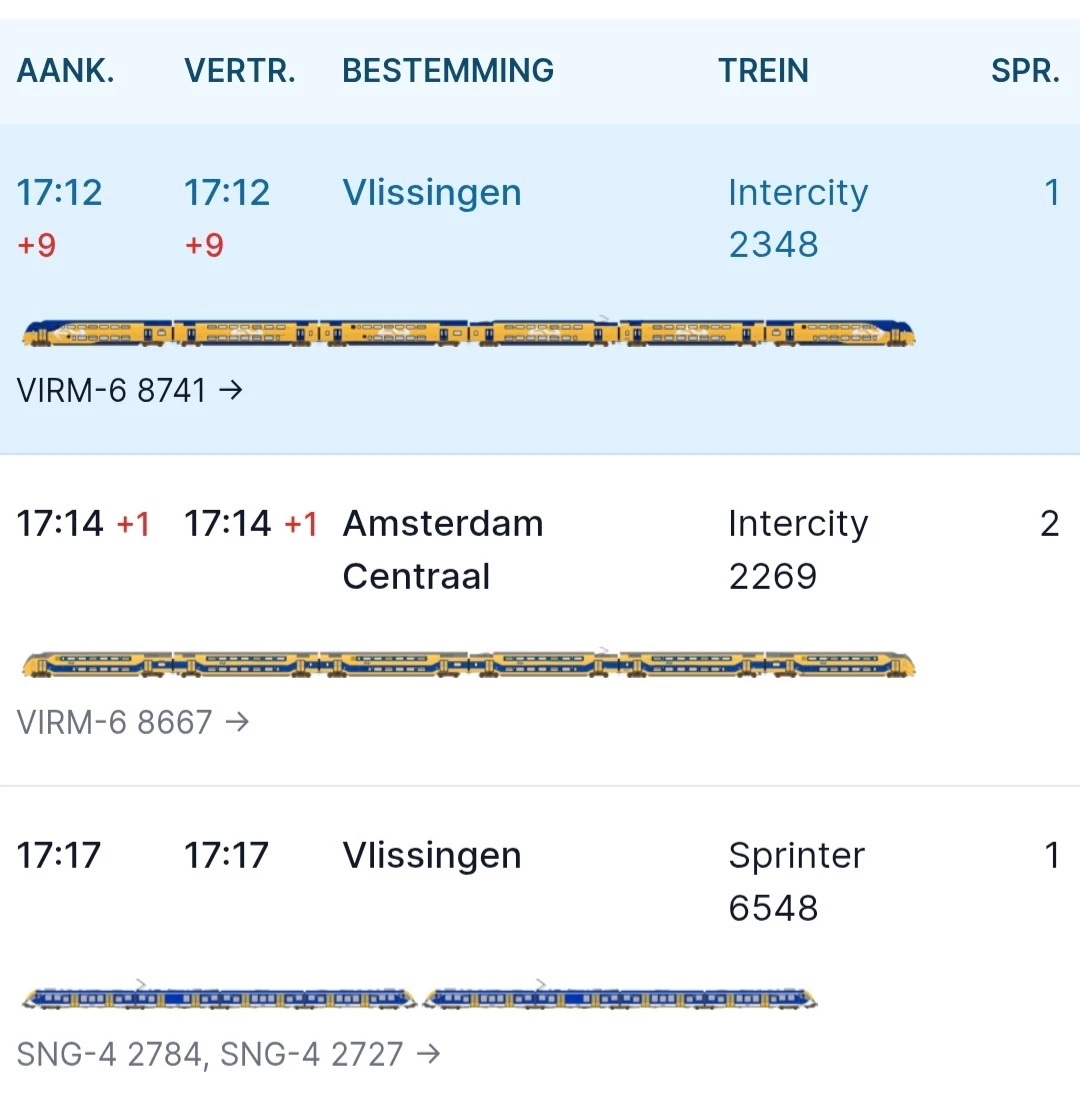Click the VIRM-6 8667 rolling stock label
Screen dimensions: 1080x1116
pos(114,721)
